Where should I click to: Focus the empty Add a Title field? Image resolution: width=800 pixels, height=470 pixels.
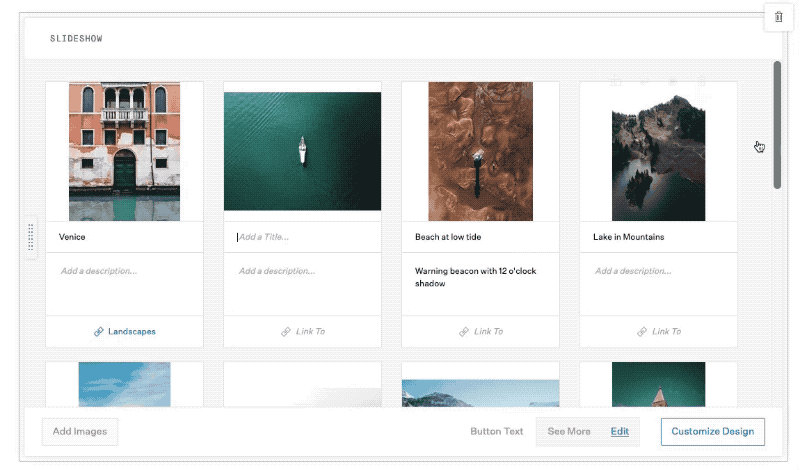(x=302, y=237)
